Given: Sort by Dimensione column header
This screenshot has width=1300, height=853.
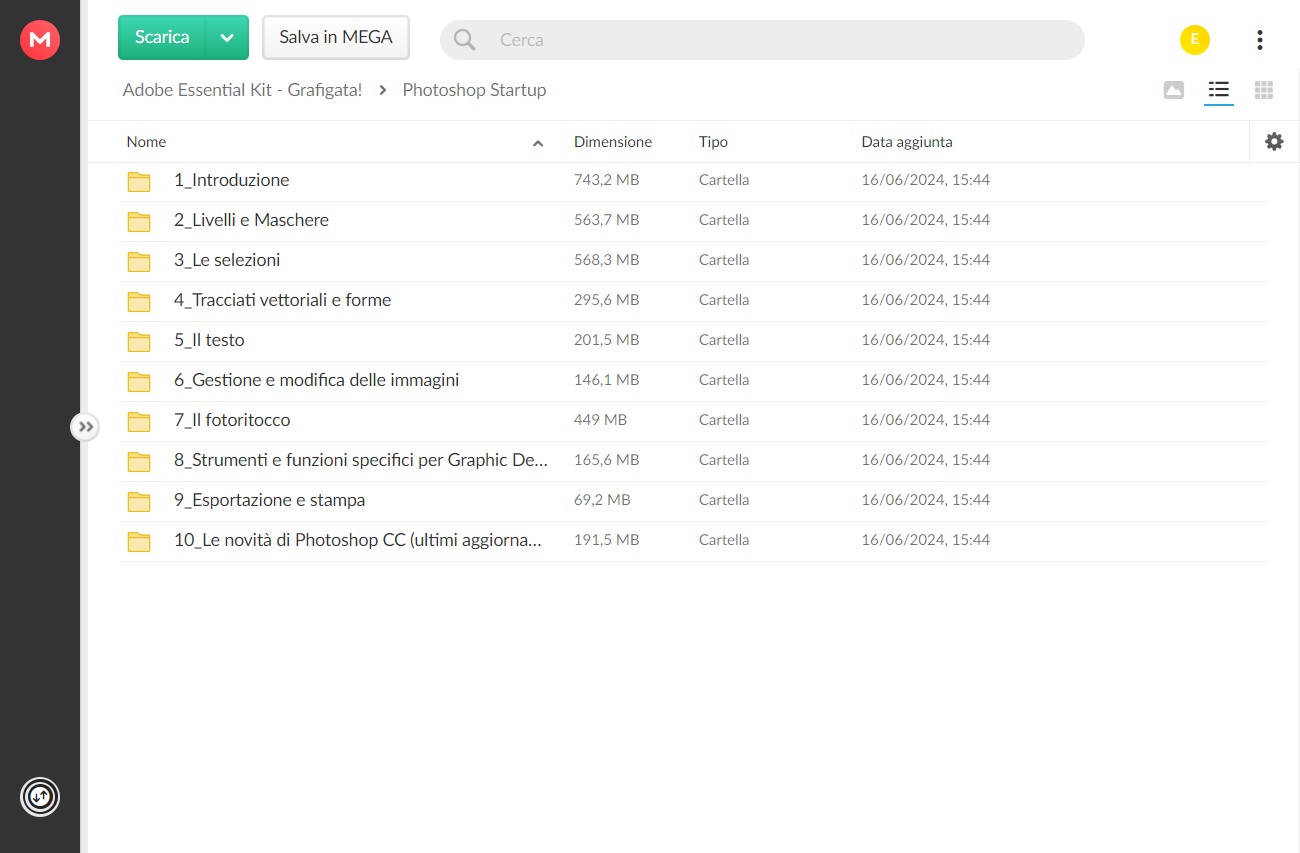Looking at the screenshot, I should (x=613, y=142).
